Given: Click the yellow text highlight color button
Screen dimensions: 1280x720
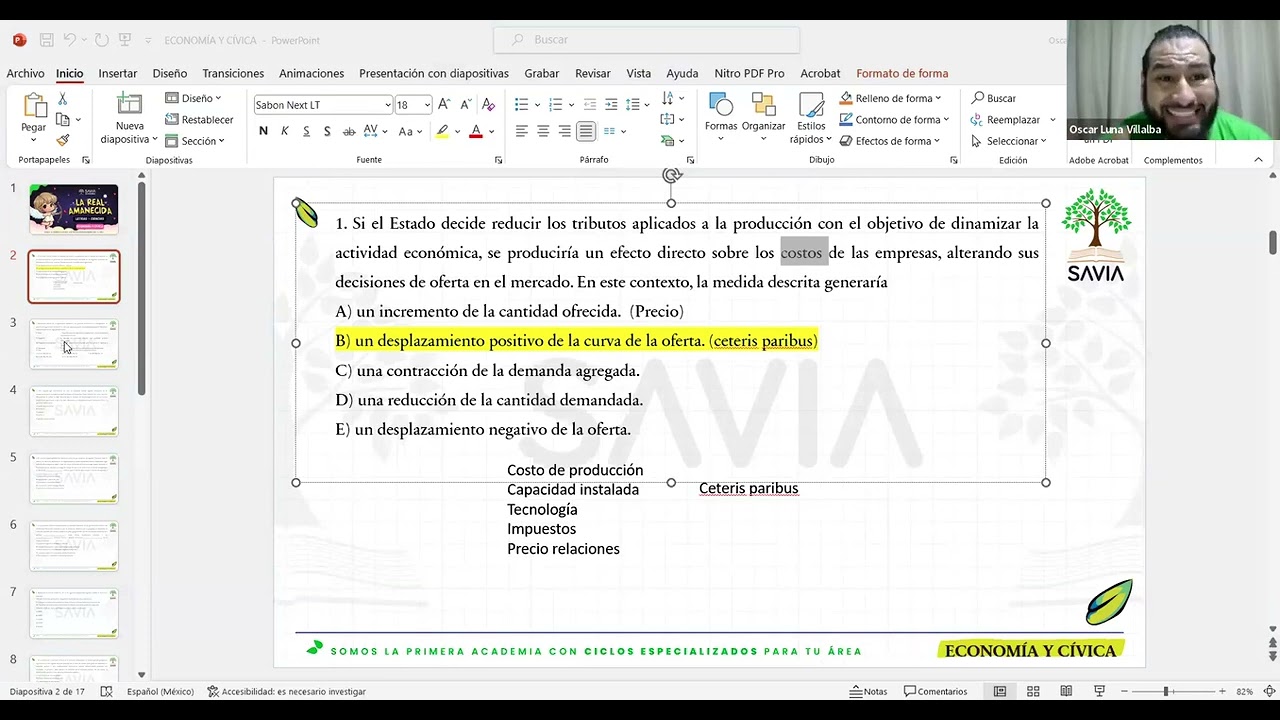Looking at the screenshot, I should 443,131.
